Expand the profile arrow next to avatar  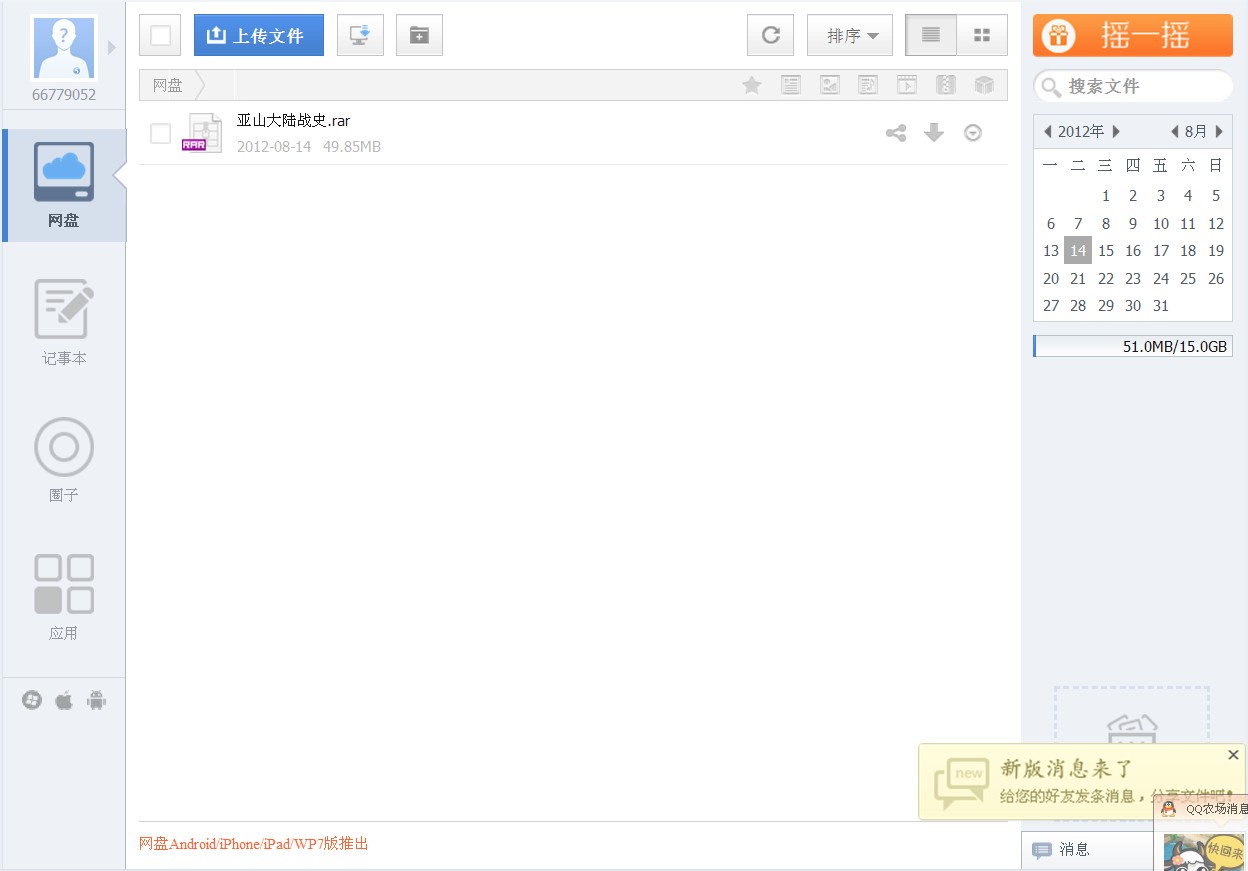click(x=112, y=47)
